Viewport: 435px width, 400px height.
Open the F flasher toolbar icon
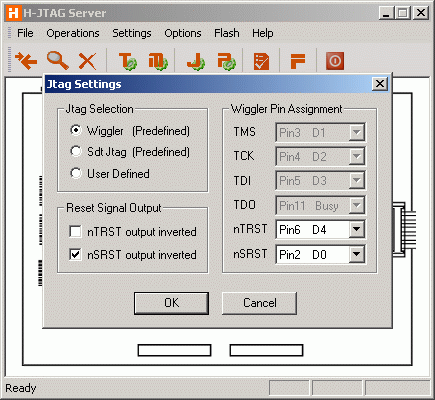[298, 61]
